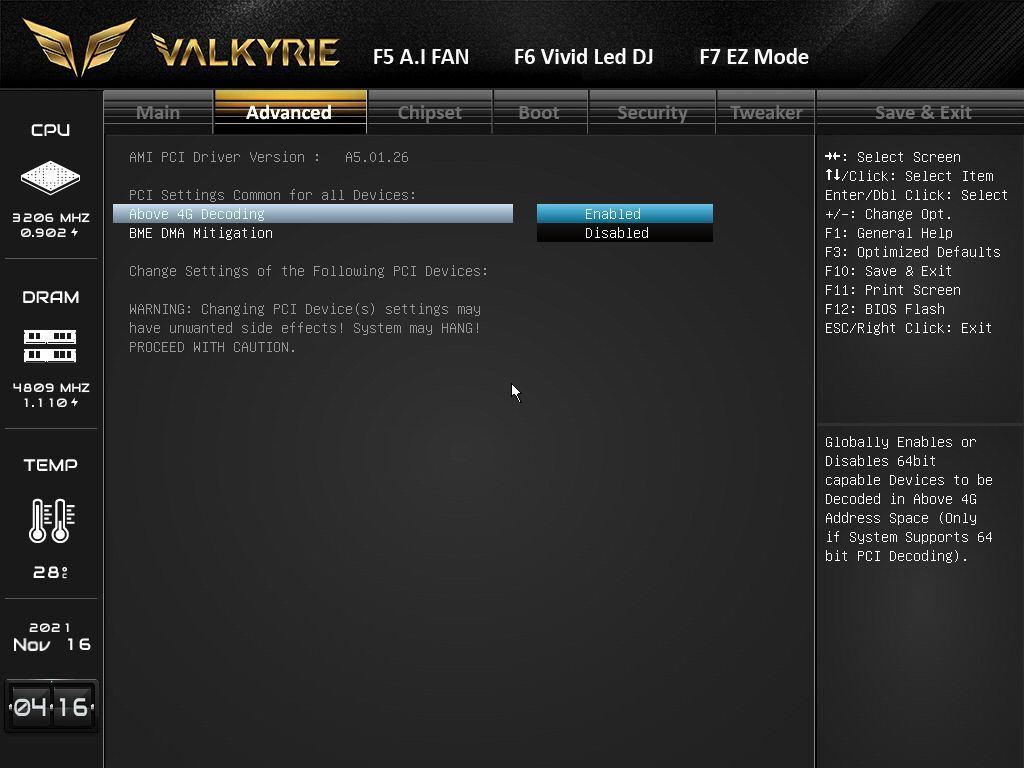Switch to the Tweaker tab
The height and width of the screenshot is (768, 1024).
pos(766,112)
